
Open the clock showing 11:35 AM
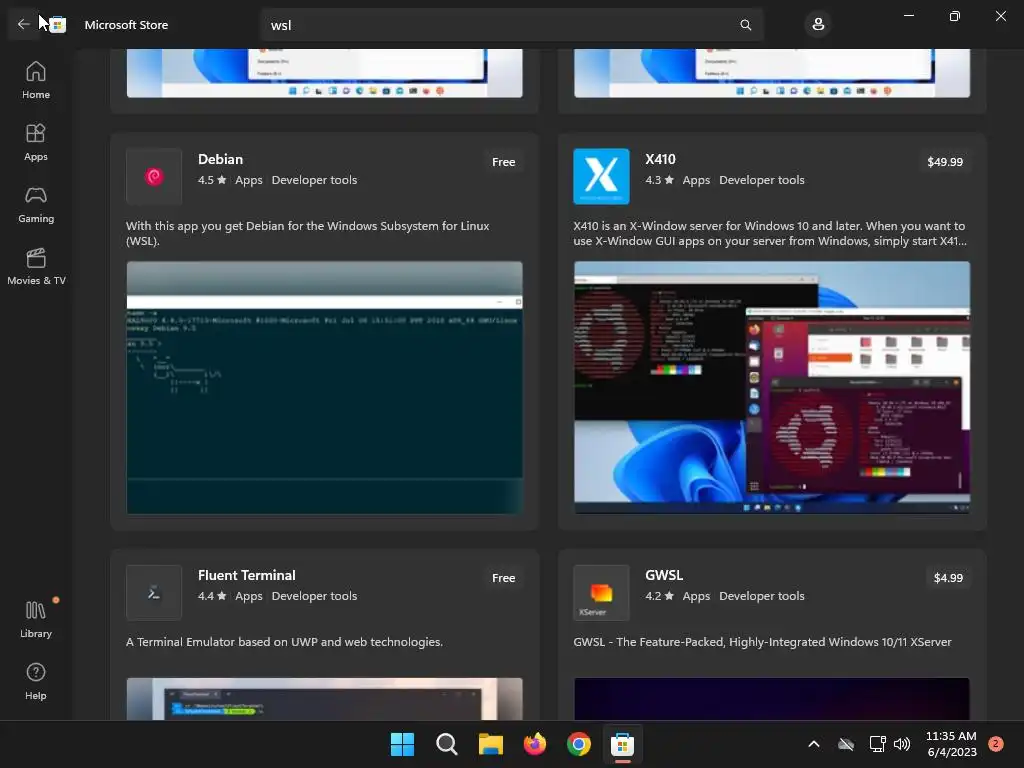[952, 744]
